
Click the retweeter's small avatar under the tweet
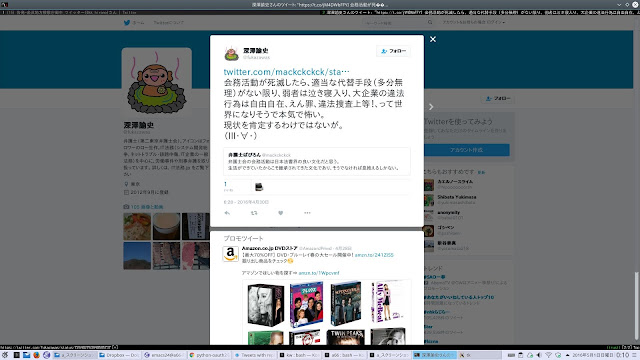coord(259,187)
